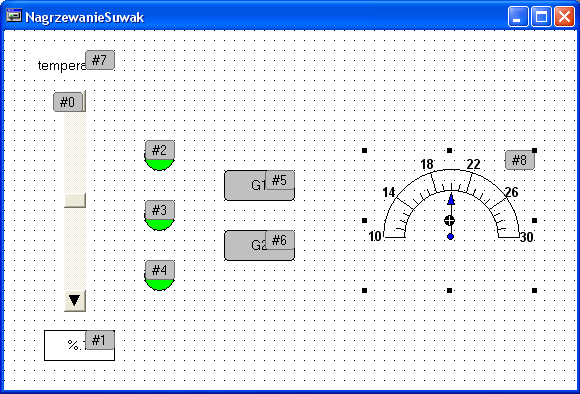580x394 pixels.
Task: Click the down arrow of the vertical slider
Action: pyautogui.click(x=75, y=301)
